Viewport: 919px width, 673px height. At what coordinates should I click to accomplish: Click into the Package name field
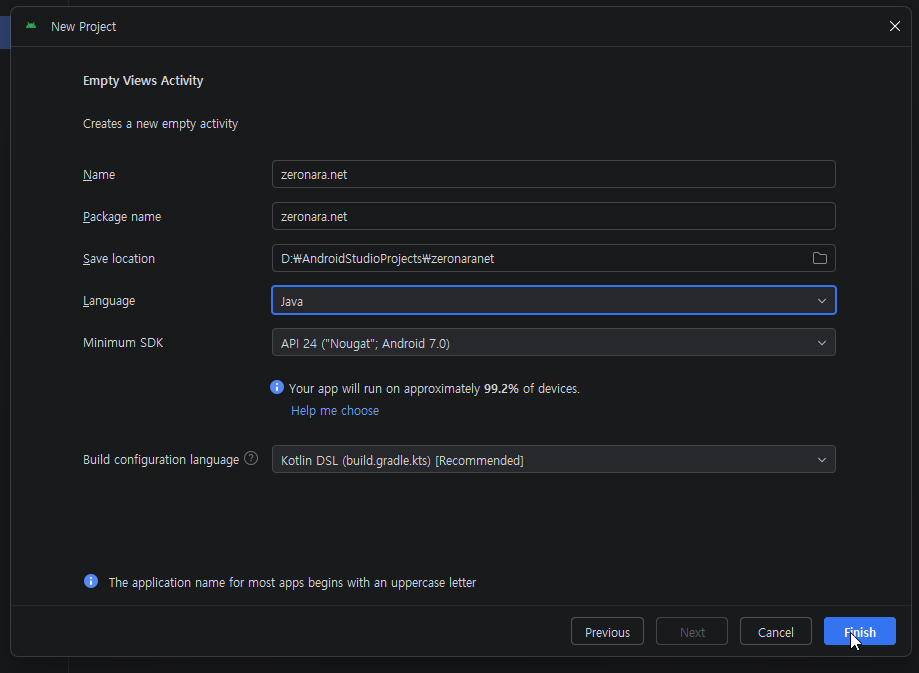553,216
